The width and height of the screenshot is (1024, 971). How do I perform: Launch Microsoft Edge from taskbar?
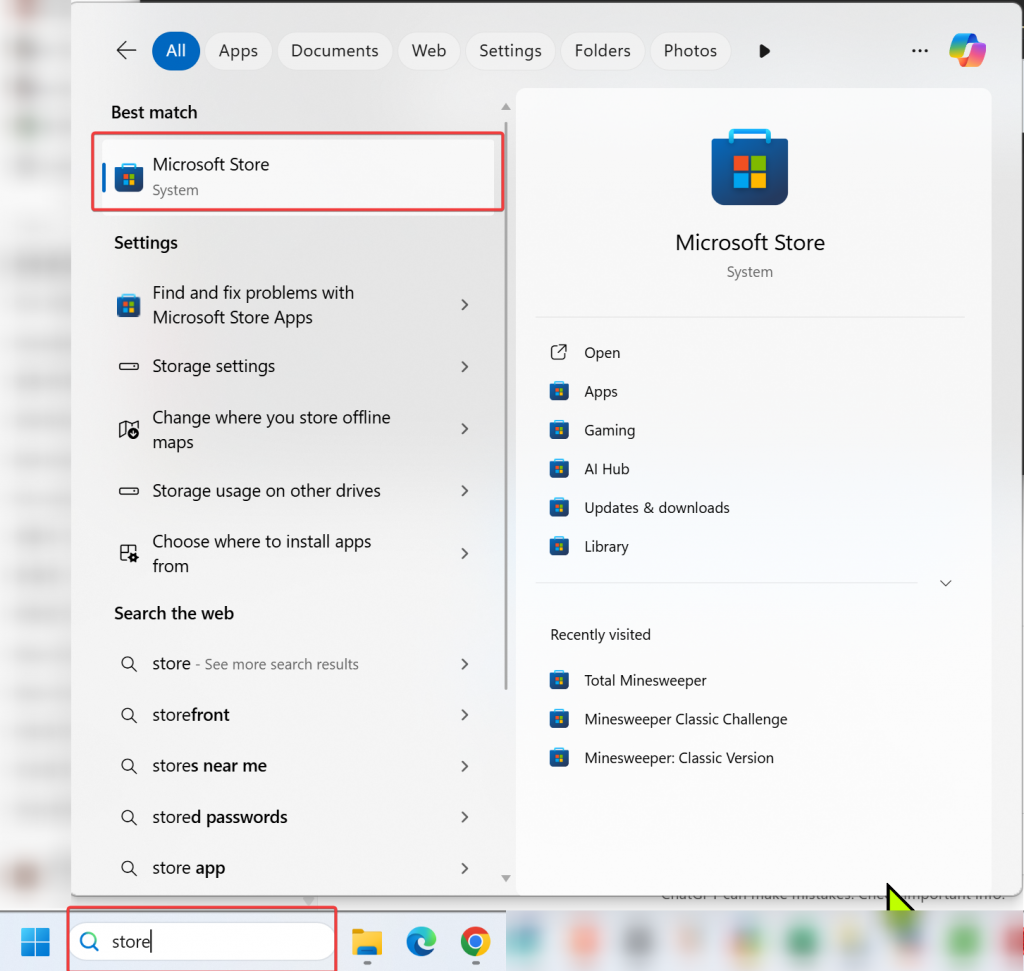click(x=421, y=942)
